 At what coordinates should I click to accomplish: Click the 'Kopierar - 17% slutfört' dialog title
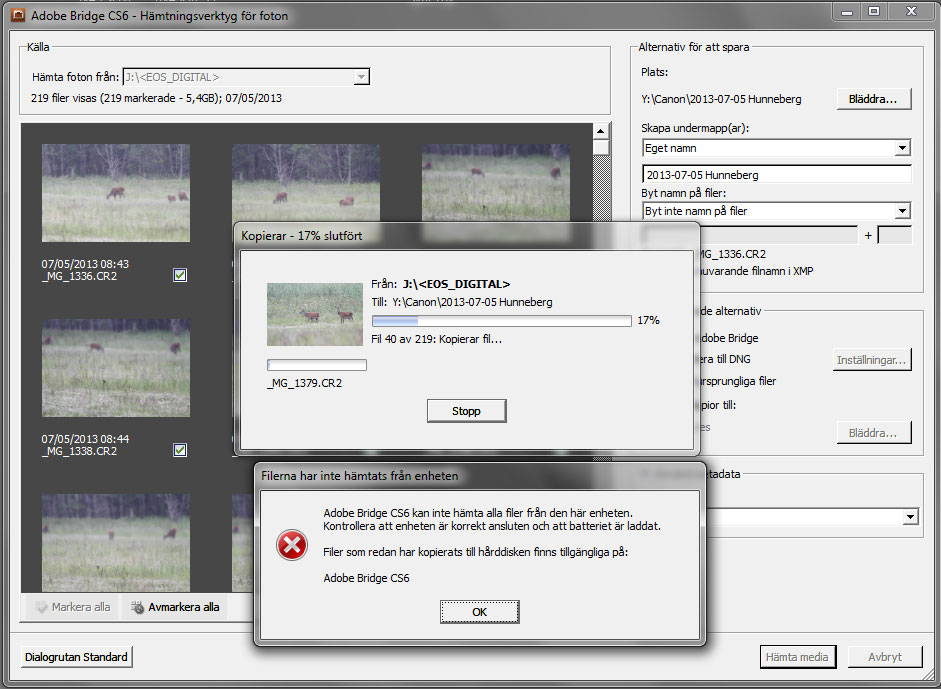[301, 236]
